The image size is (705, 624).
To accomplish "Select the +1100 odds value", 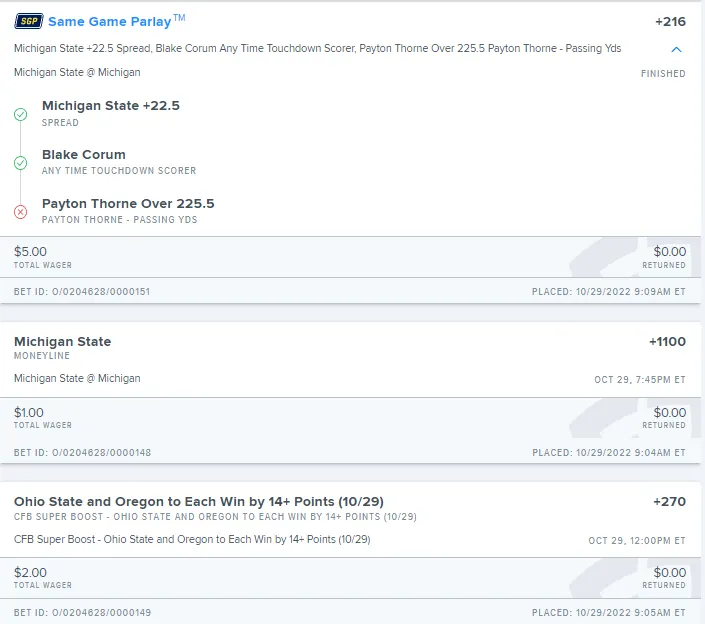I will pos(667,342).
